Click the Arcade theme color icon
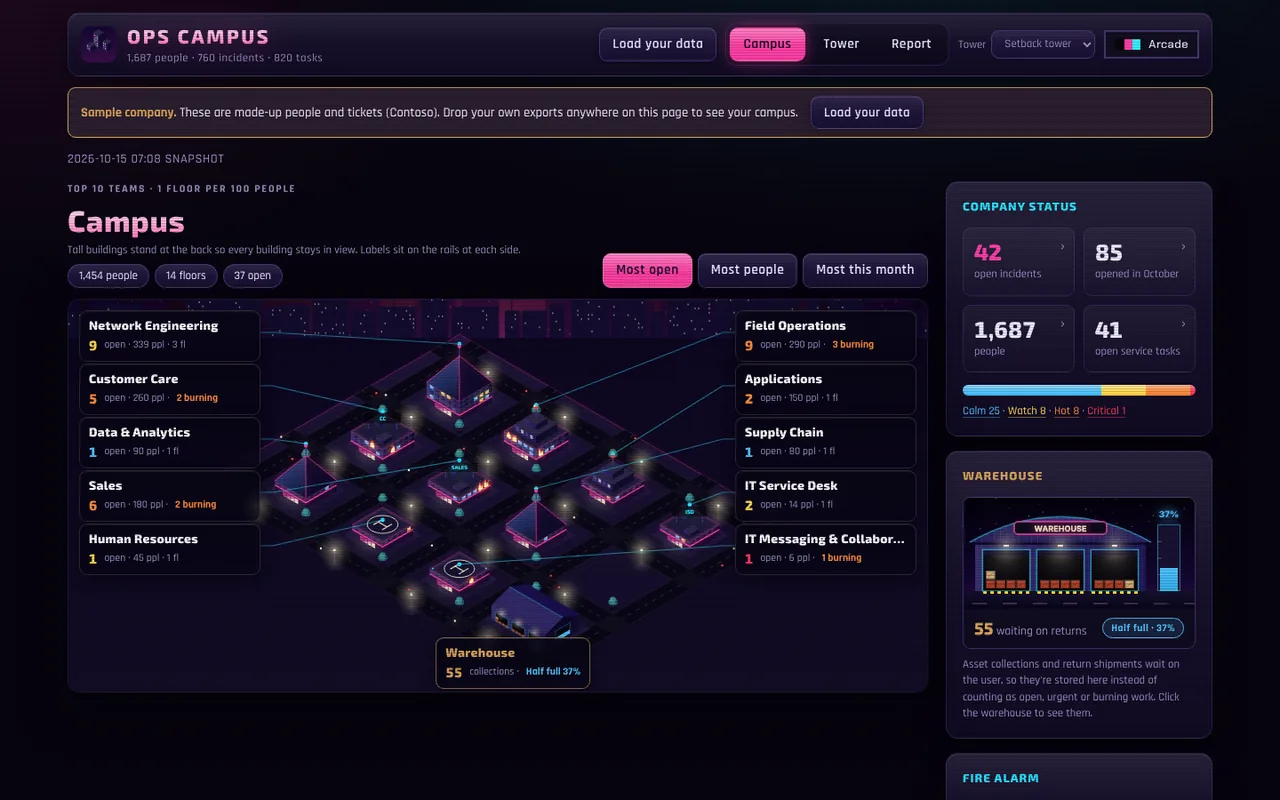Viewport: 1280px width, 800px height. point(1132,44)
